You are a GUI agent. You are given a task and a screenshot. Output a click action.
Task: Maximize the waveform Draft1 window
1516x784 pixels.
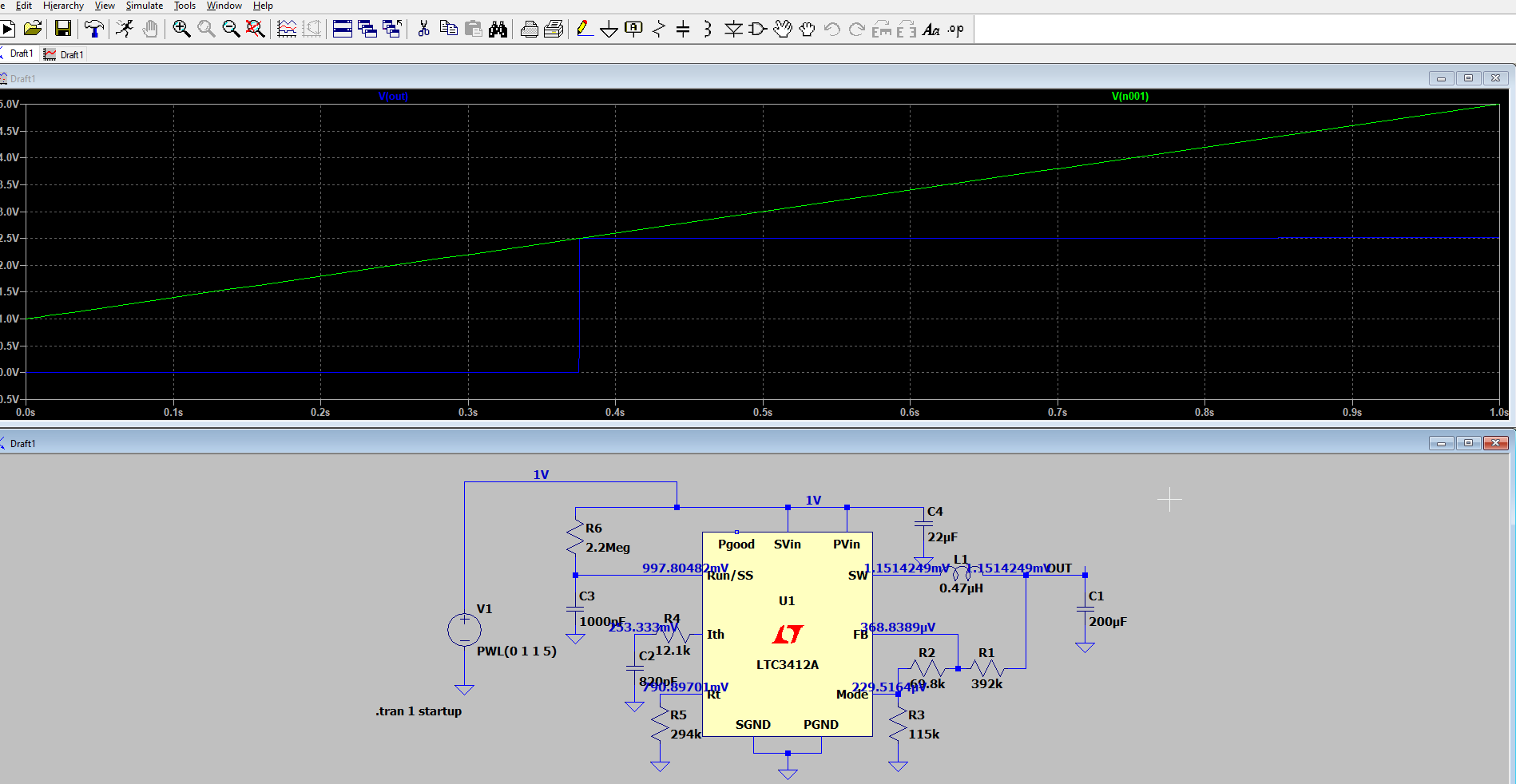[1468, 78]
